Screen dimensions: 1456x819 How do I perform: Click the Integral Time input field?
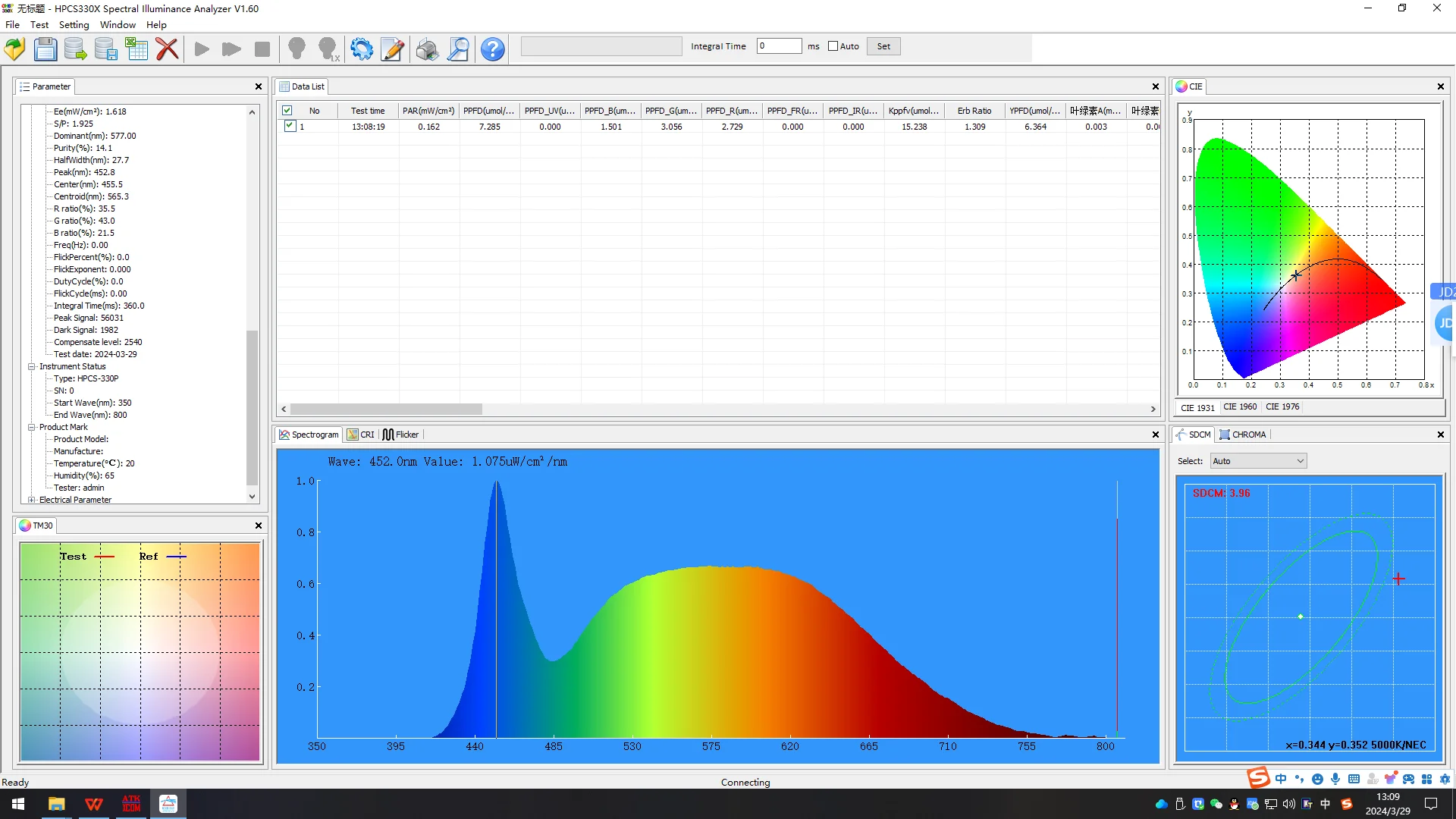click(779, 46)
